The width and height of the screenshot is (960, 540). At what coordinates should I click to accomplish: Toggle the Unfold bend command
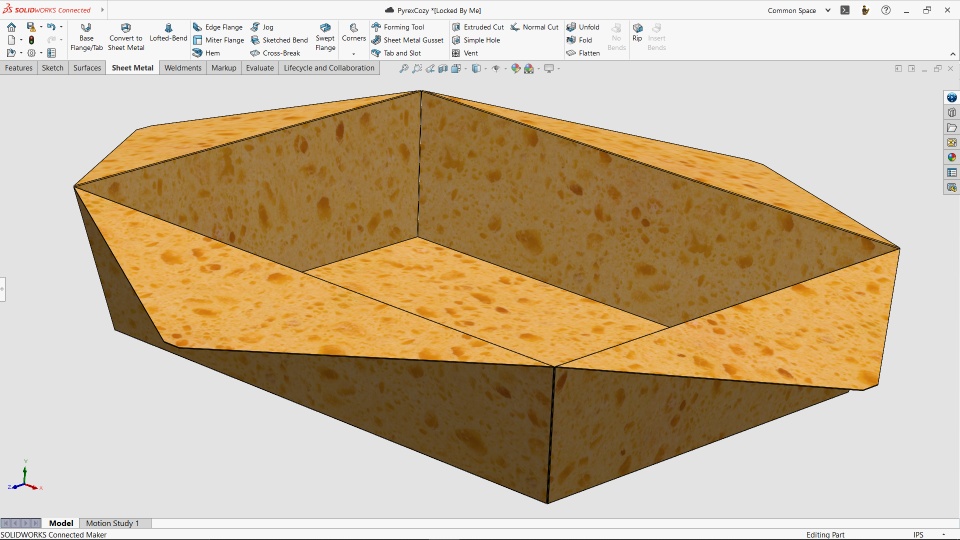583,27
